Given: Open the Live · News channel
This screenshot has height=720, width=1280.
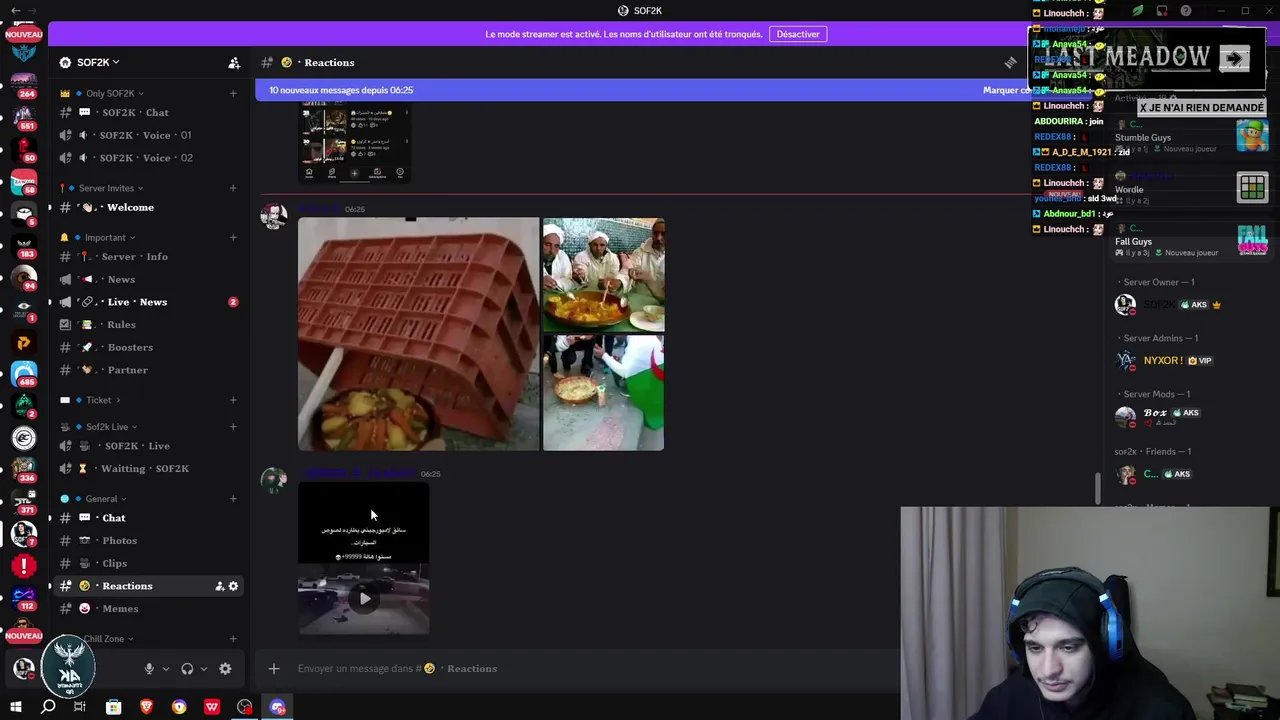Looking at the screenshot, I should click(149, 302).
